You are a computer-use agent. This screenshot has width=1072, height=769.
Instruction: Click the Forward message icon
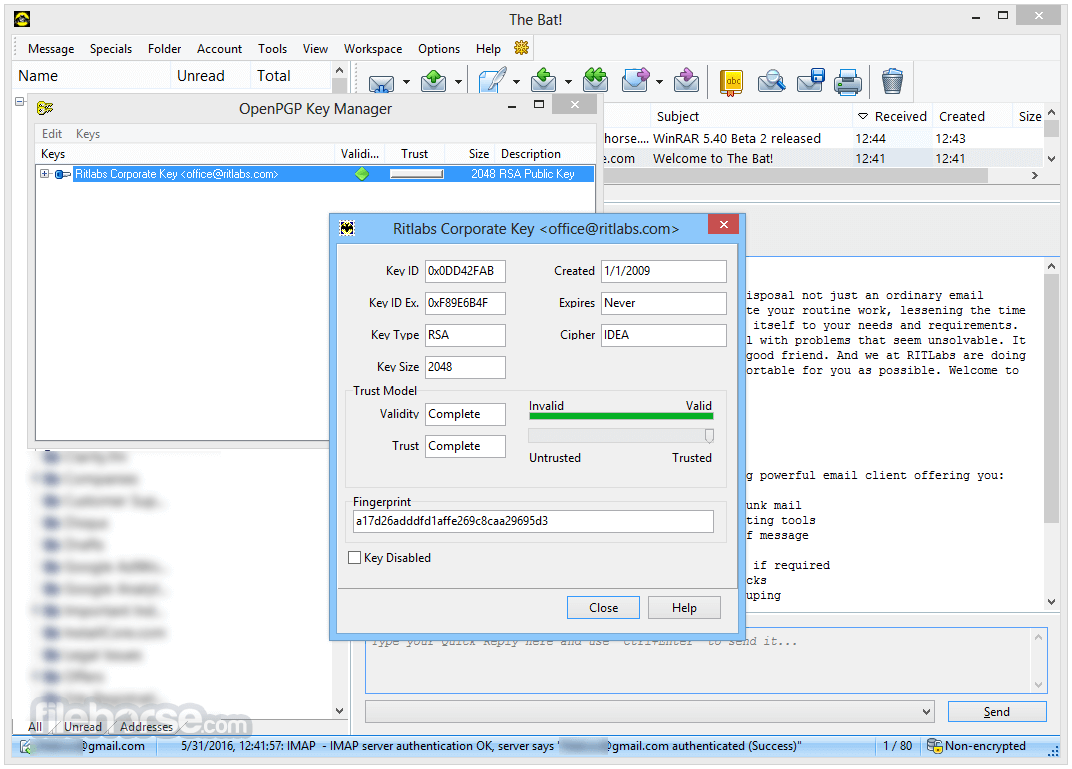tap(635, 80)
